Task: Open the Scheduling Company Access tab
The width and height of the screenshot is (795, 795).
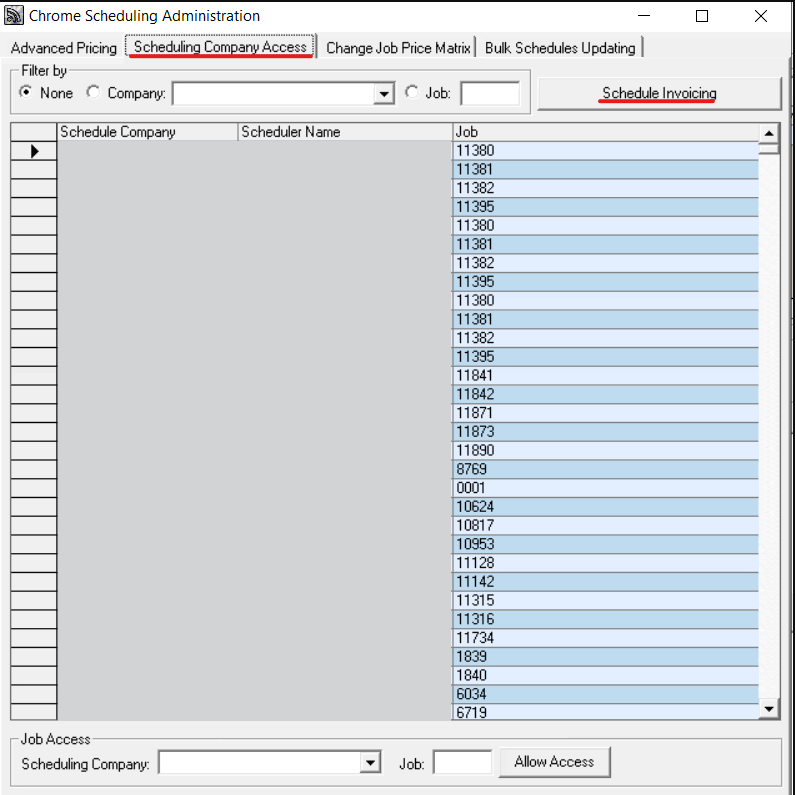Action: click(x=220, y=47)
